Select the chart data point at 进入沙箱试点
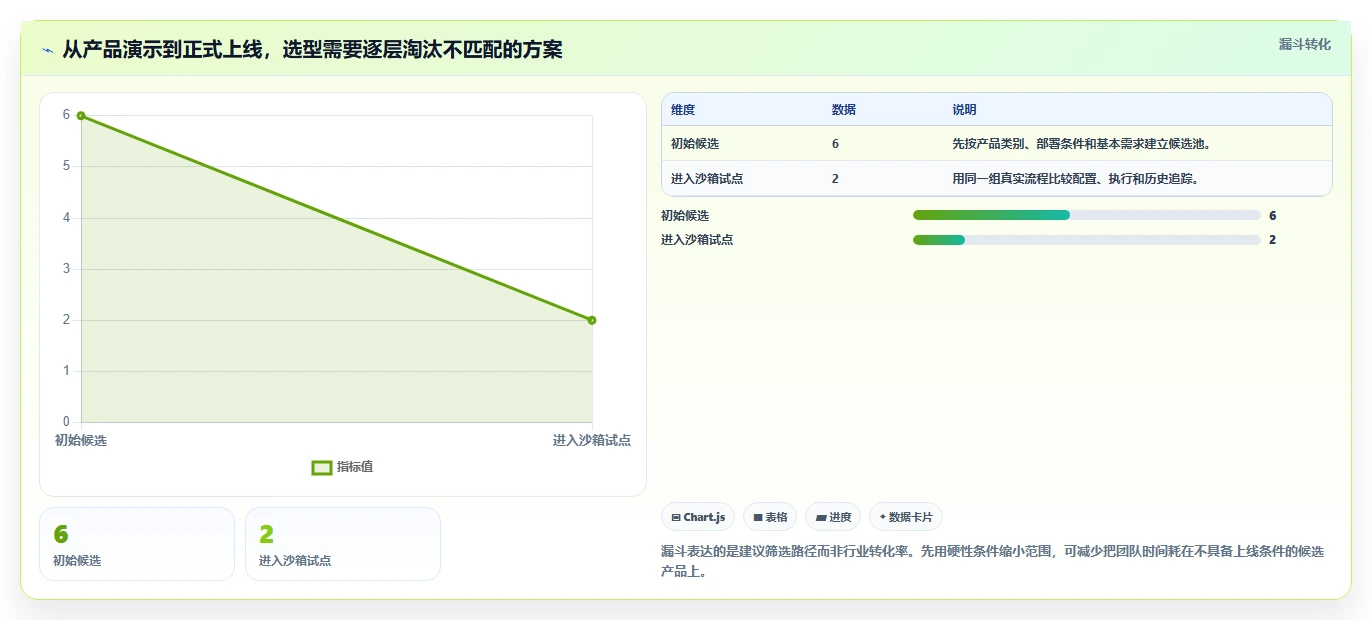 (x=592, y=320)
